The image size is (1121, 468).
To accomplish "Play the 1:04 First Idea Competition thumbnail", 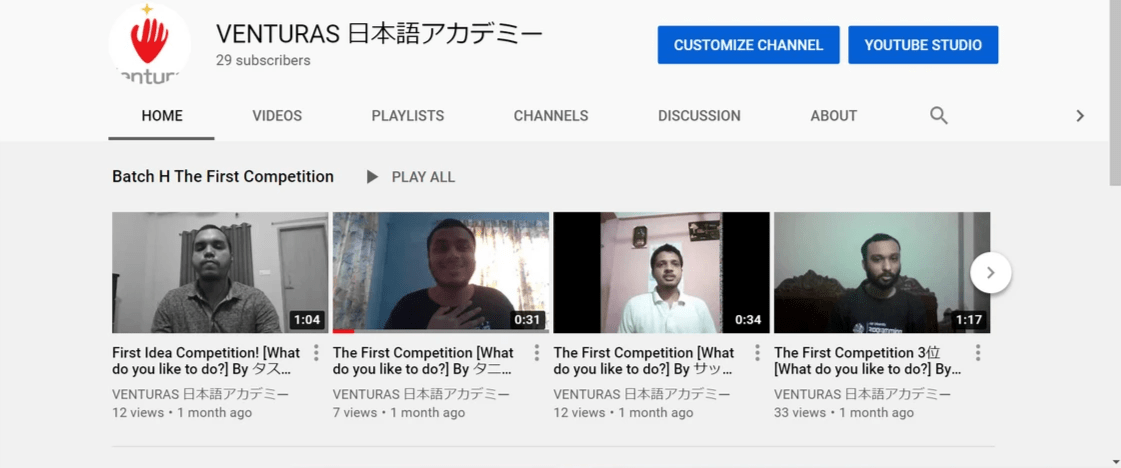I will [x=220, y=272].
